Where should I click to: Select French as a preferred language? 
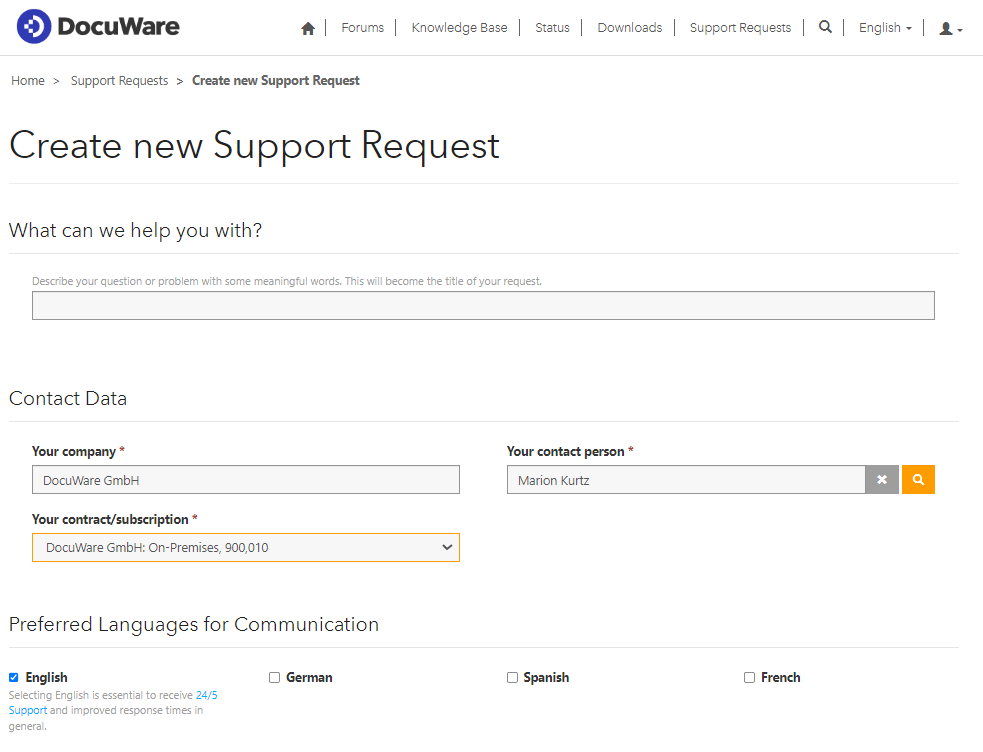tap(749, 677)
